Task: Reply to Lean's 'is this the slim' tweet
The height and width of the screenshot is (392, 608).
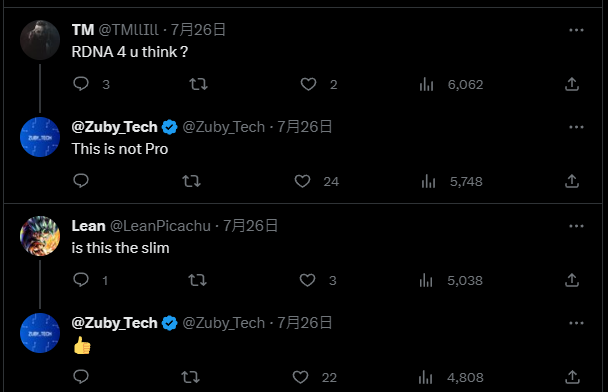Action: pos(81,280)
